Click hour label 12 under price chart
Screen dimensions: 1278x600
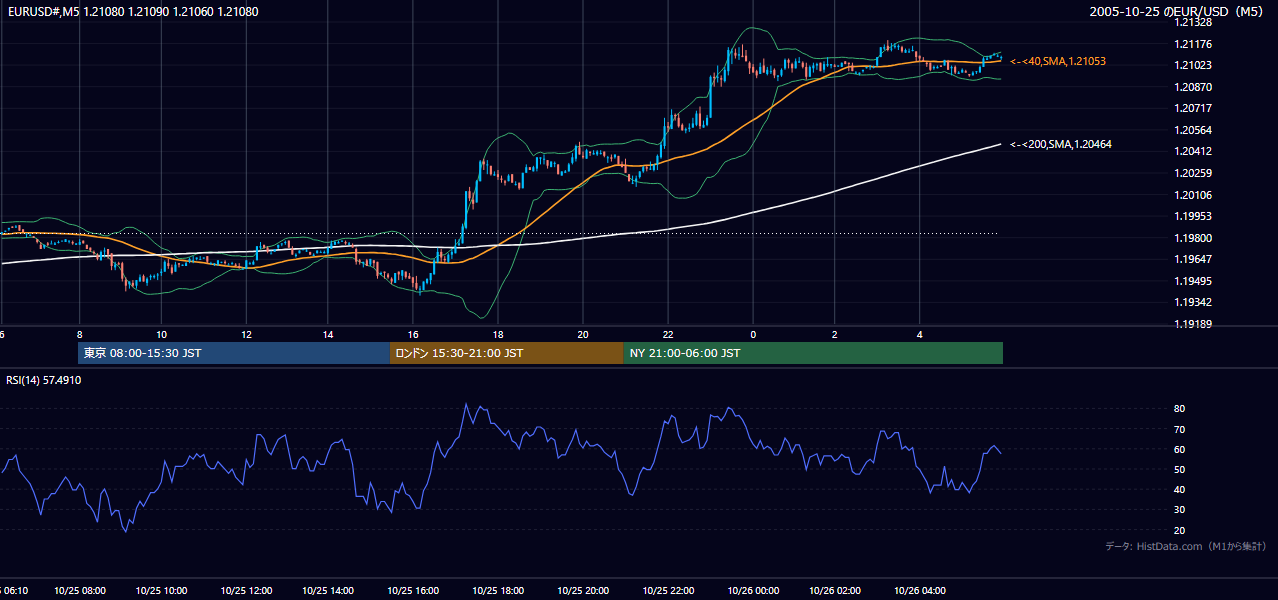pos(246,334)
